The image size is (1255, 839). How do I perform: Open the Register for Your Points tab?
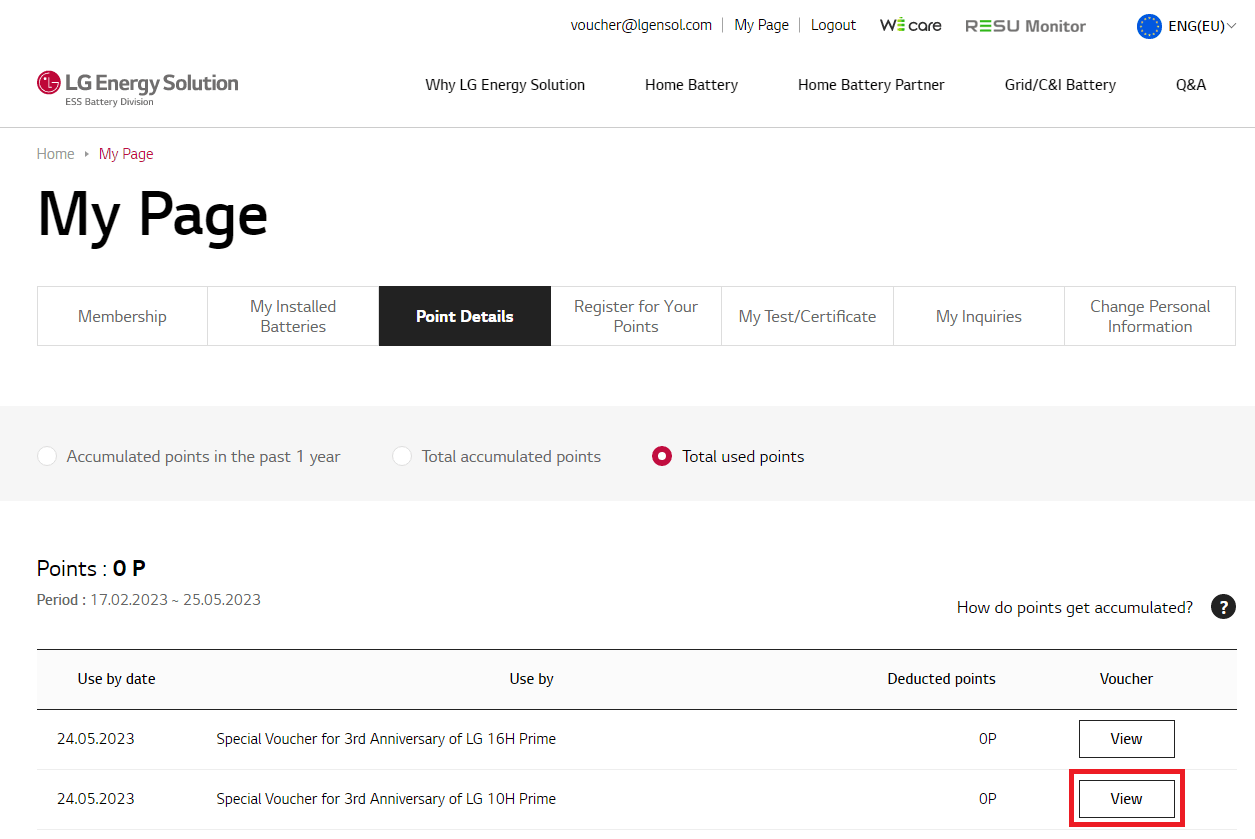(636, 316)
